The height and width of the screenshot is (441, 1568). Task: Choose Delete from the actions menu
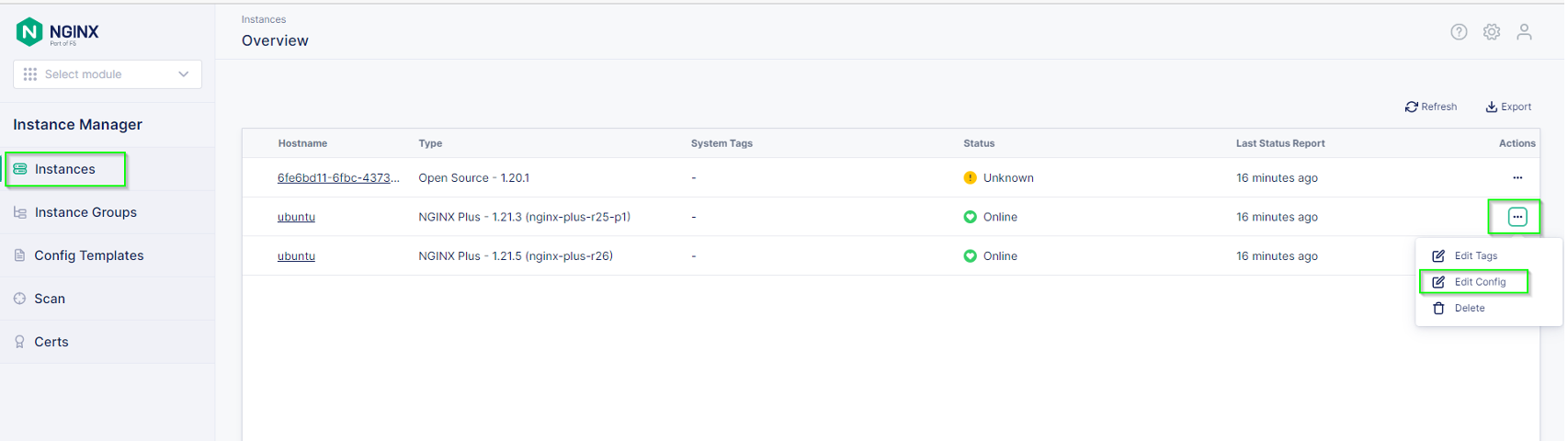(1460, 309)
